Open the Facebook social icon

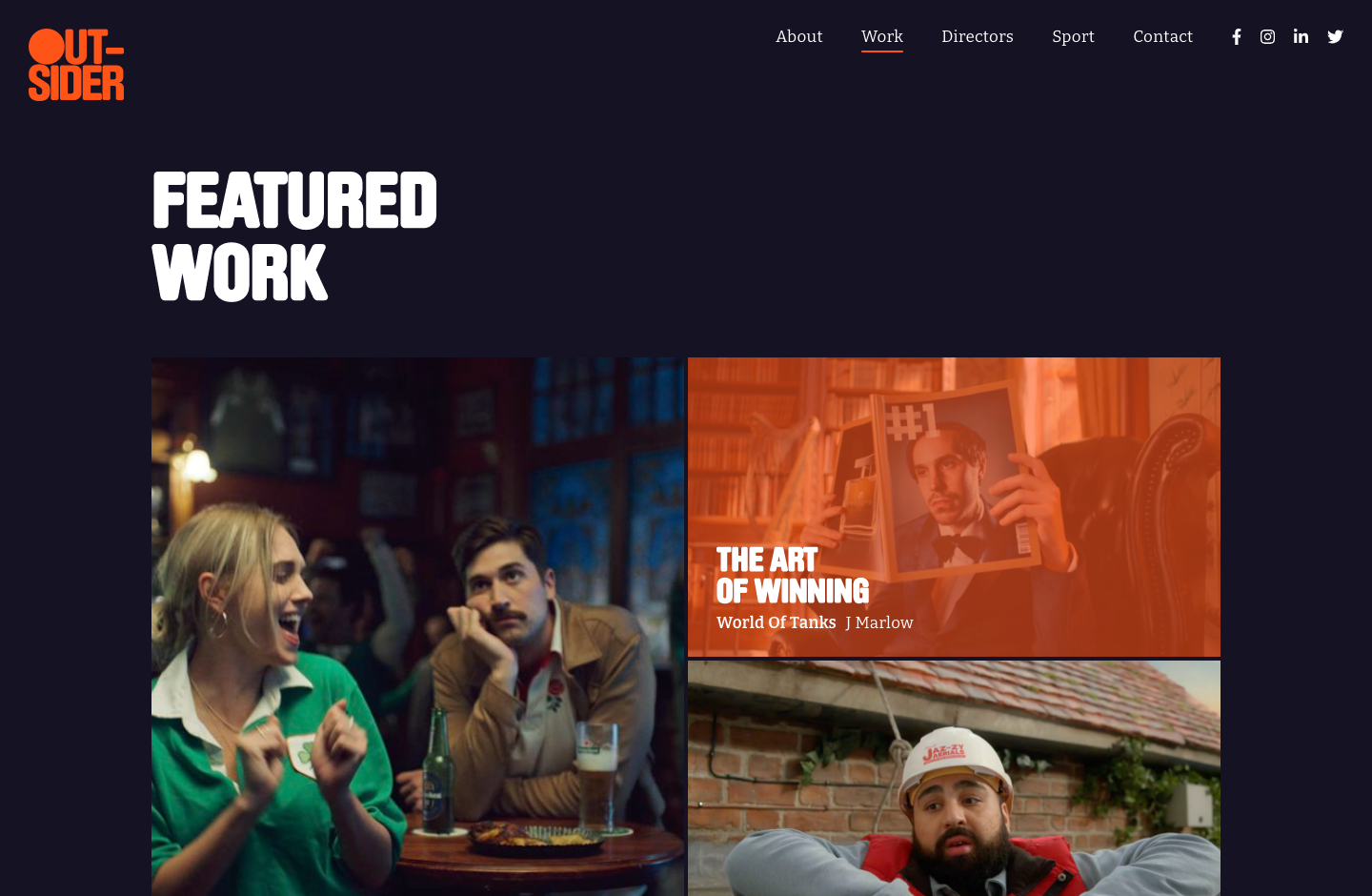(x=1237, y=37)
